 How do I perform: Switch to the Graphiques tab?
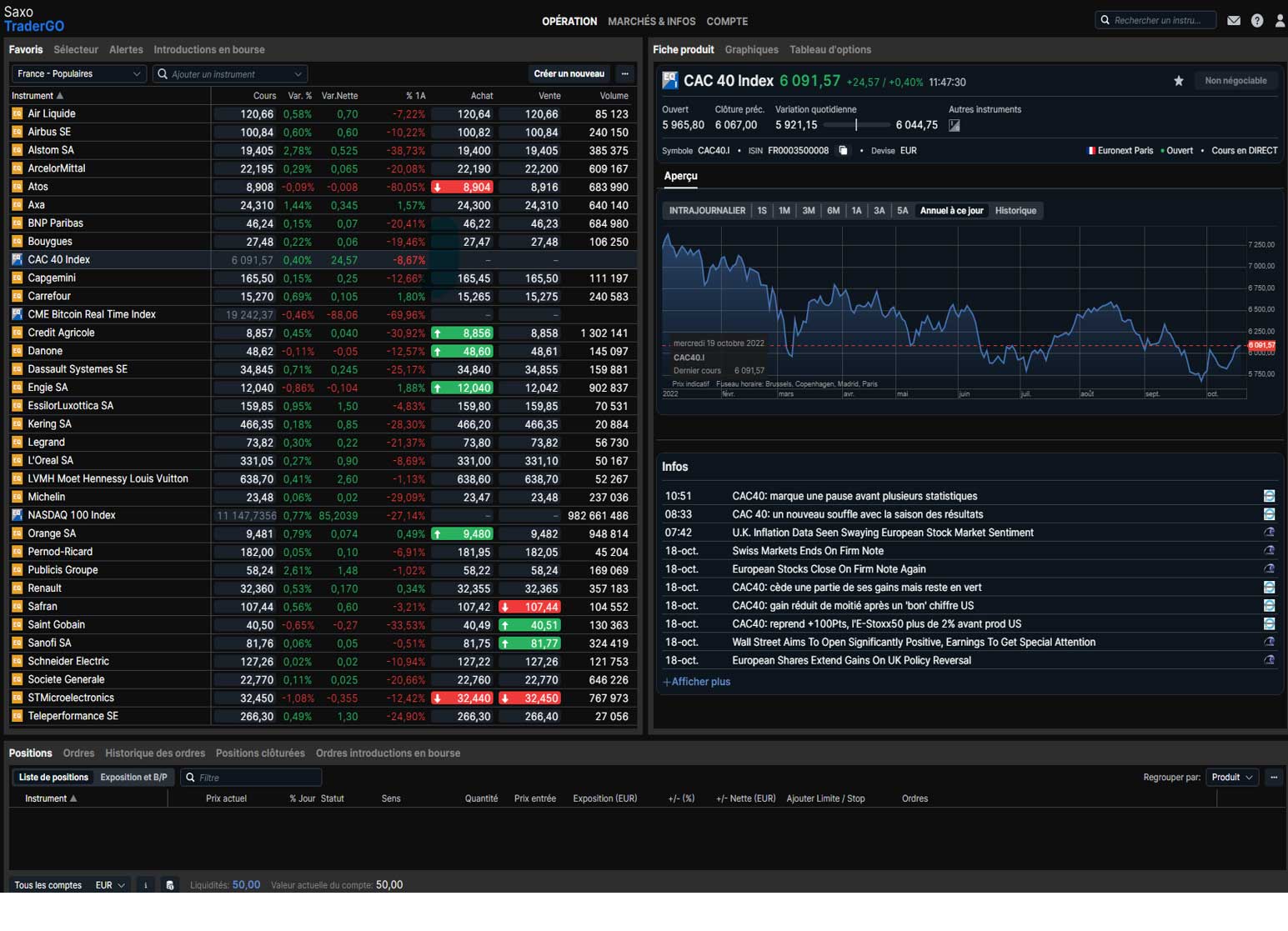[752, 50]
